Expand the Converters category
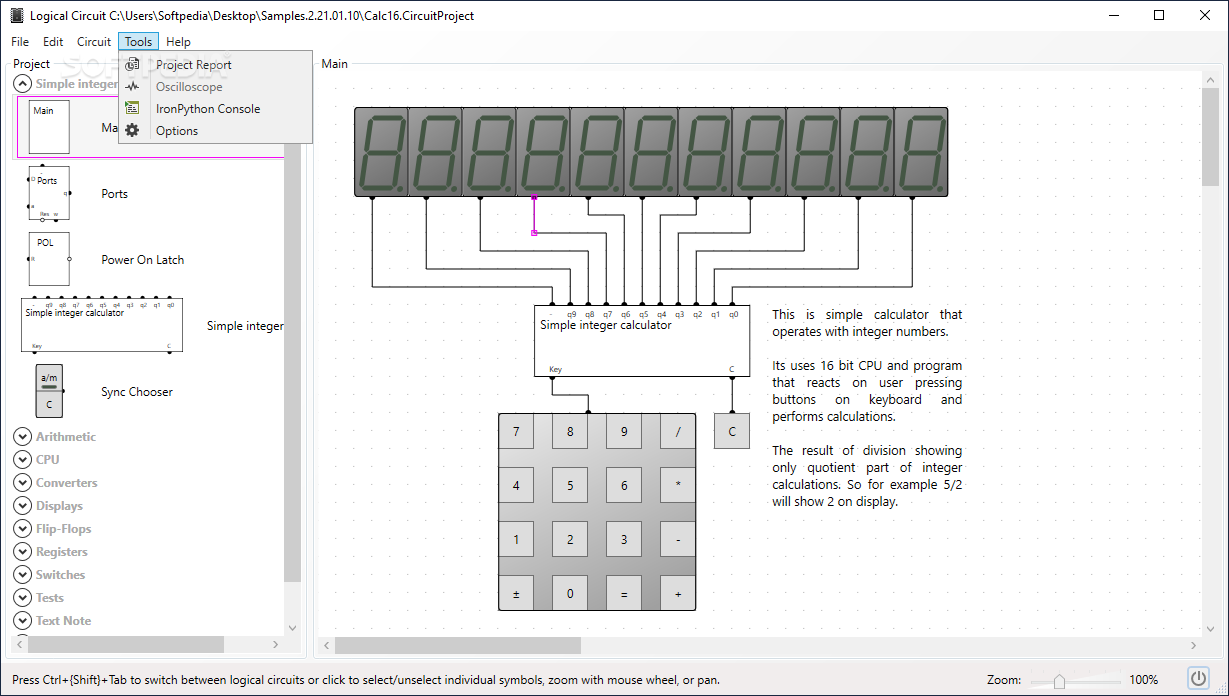 (22, 482)
